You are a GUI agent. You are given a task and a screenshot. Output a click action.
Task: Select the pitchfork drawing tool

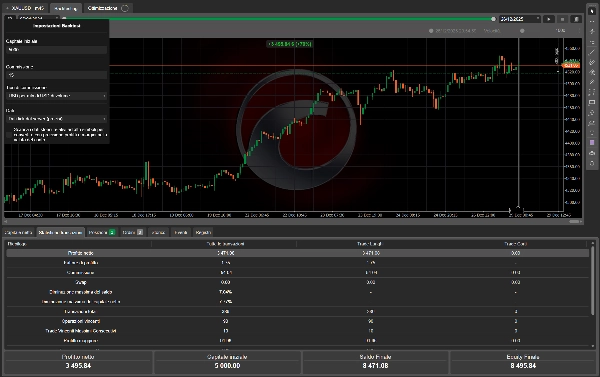(x=592, y=72)
